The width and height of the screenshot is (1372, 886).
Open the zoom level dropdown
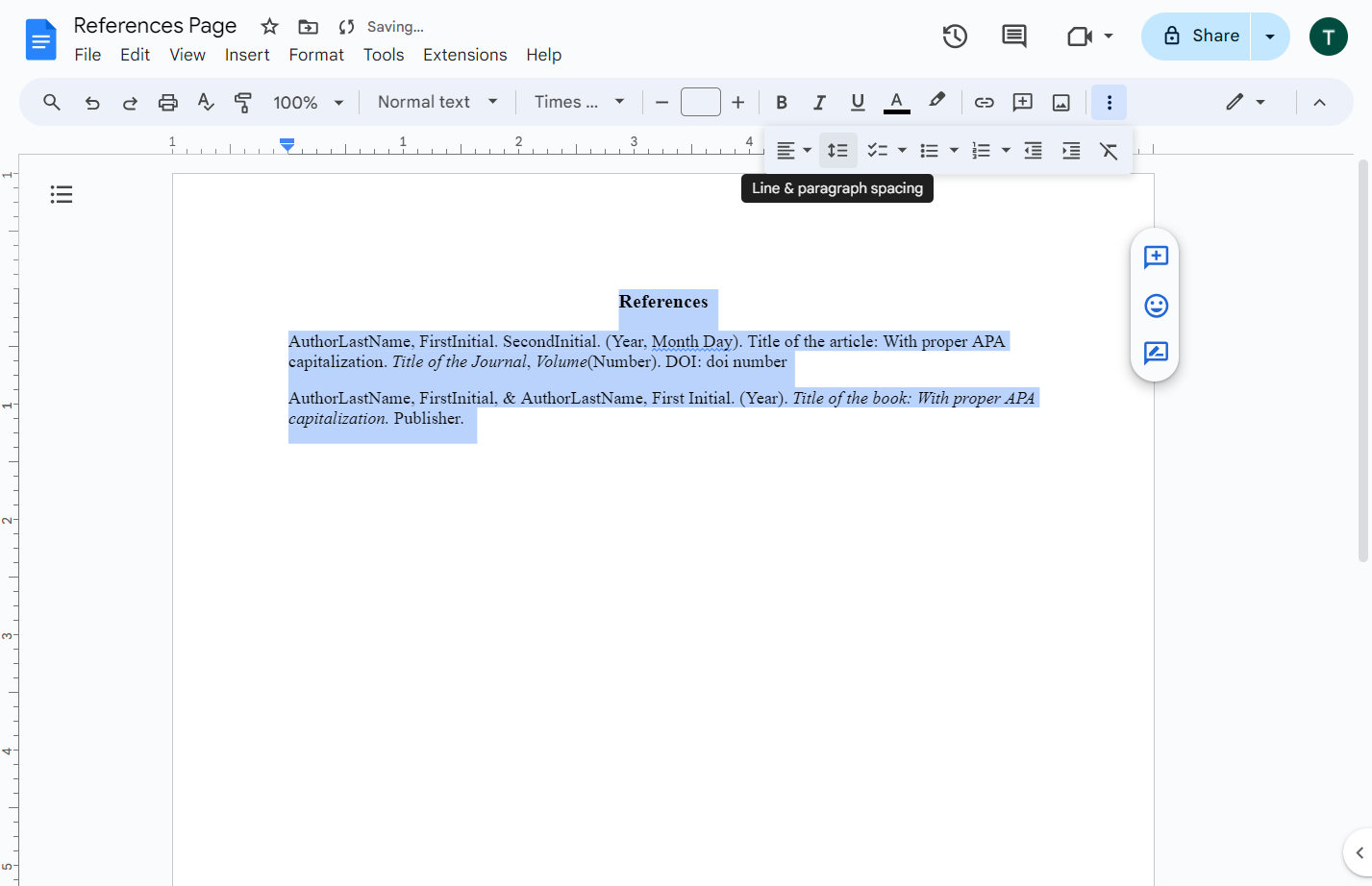click(309, 102)
